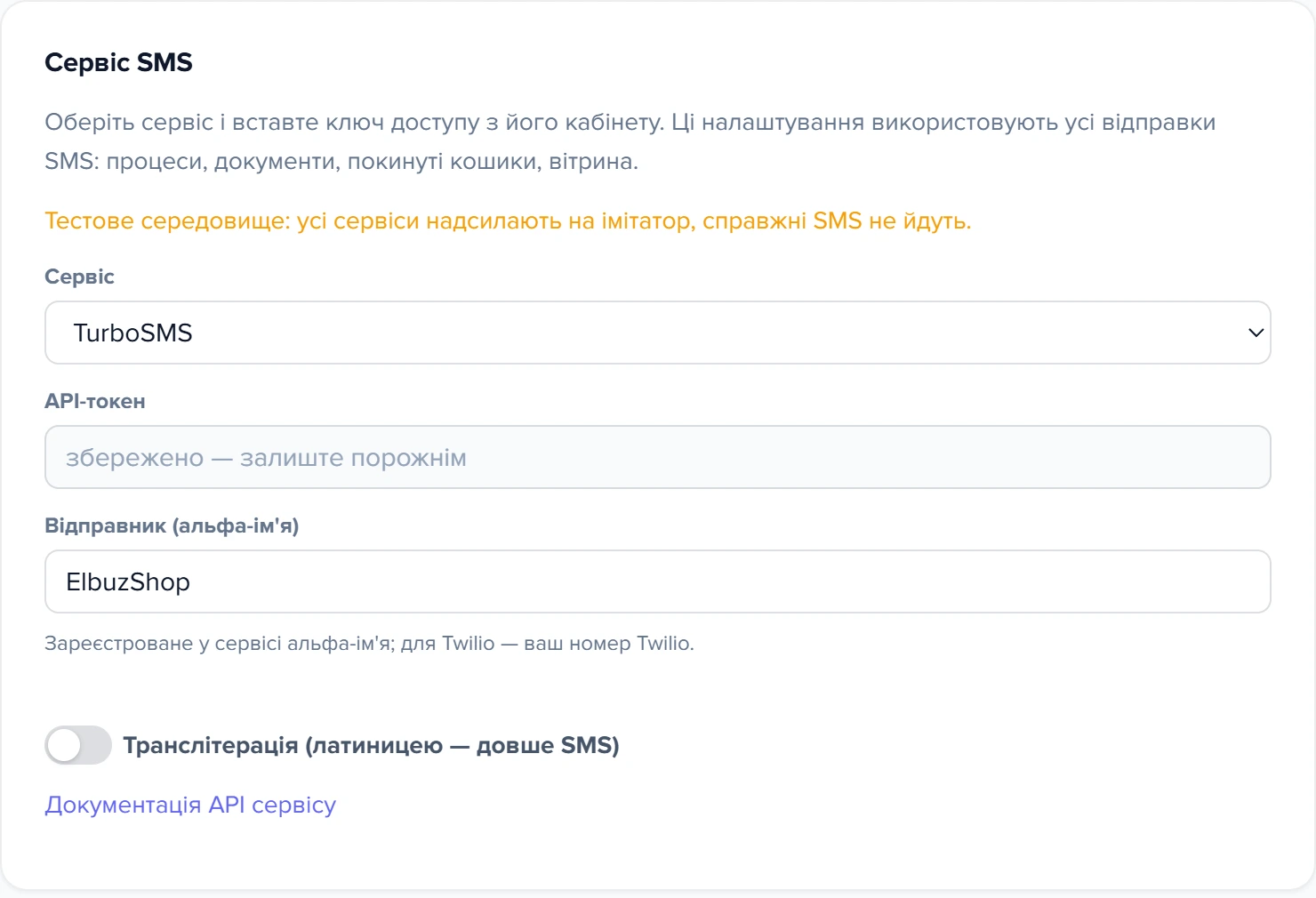Click the Сервіс SMS heading
This screenshot has height=898, width=1316.
pyautogui.click(x=118, y=62)
